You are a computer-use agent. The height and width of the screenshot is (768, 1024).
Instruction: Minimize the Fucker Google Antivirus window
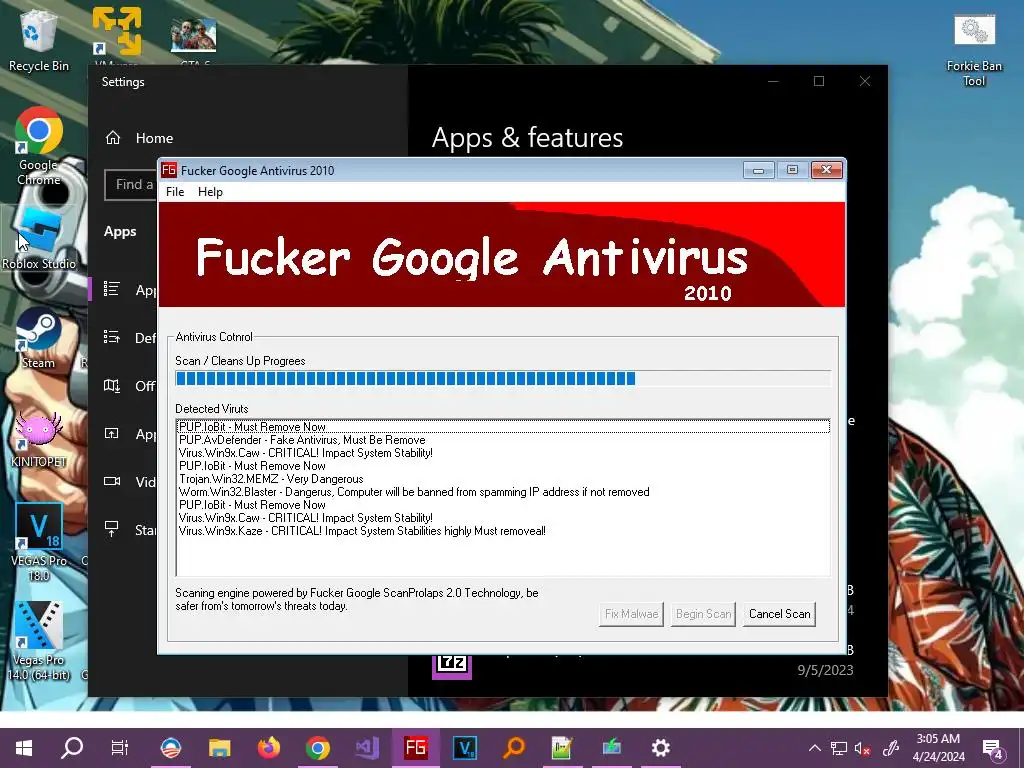[x=758, y=170]
